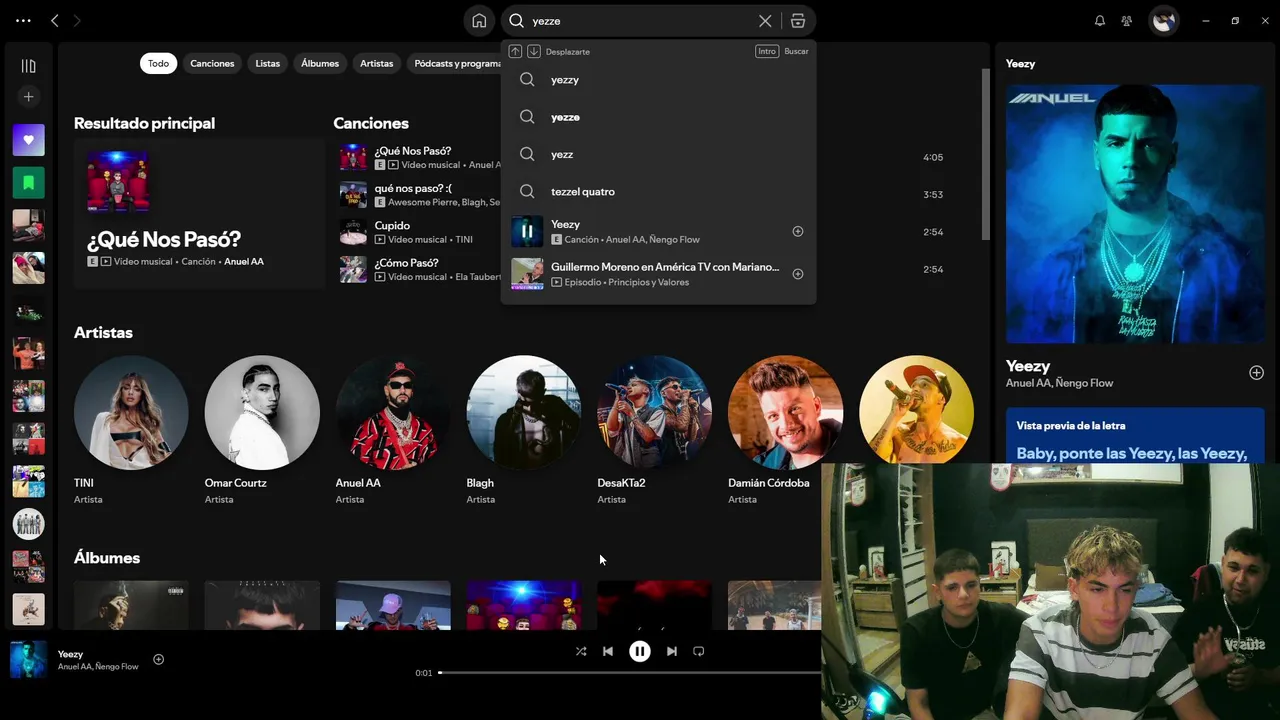Pause Yeezy in the suggestion list
The width and height of the screenshot is (1280, 720).
coord(527,231)
